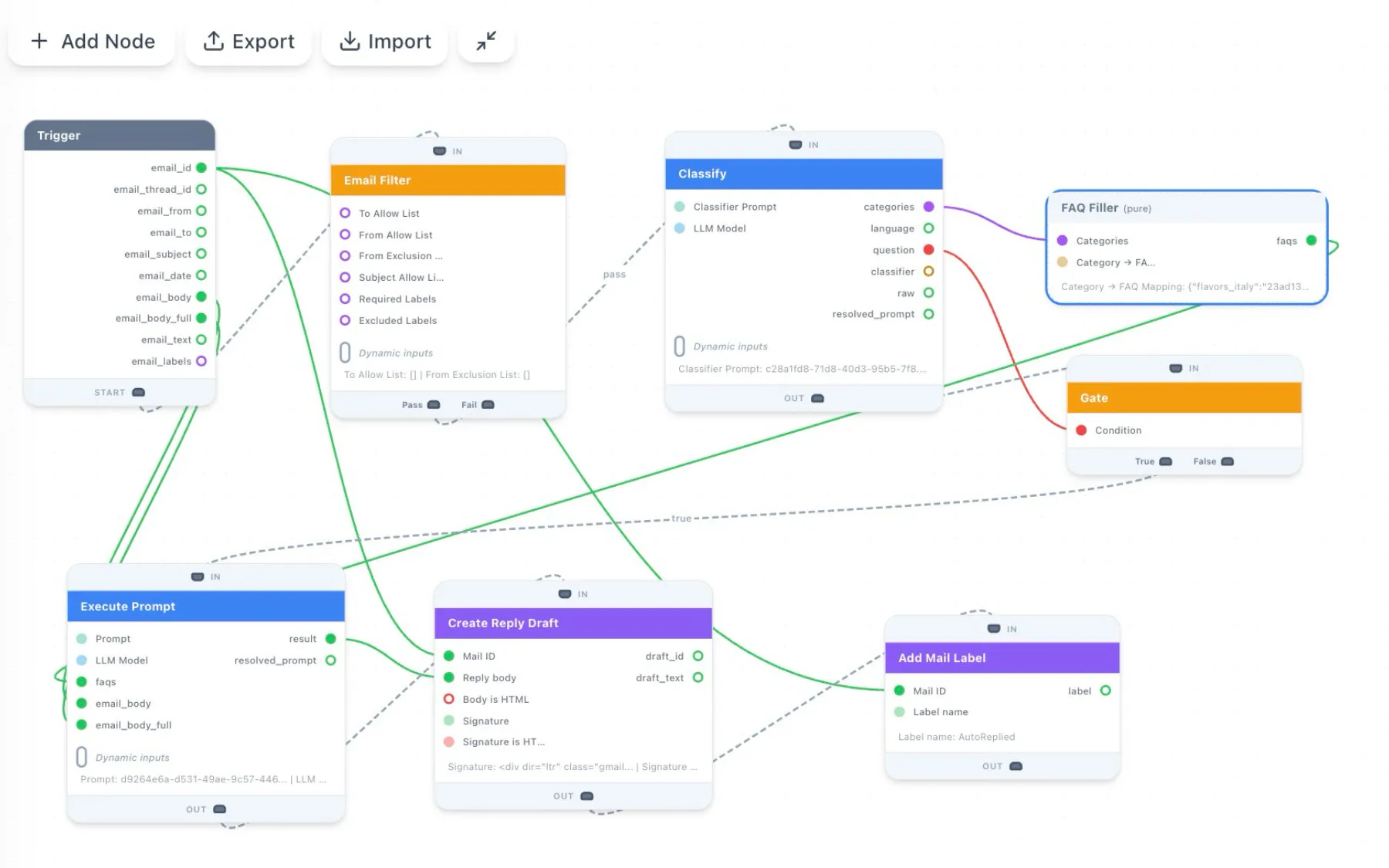Click the purple Categories swatch on FAQ Filler

click(x=1063, y=240)
